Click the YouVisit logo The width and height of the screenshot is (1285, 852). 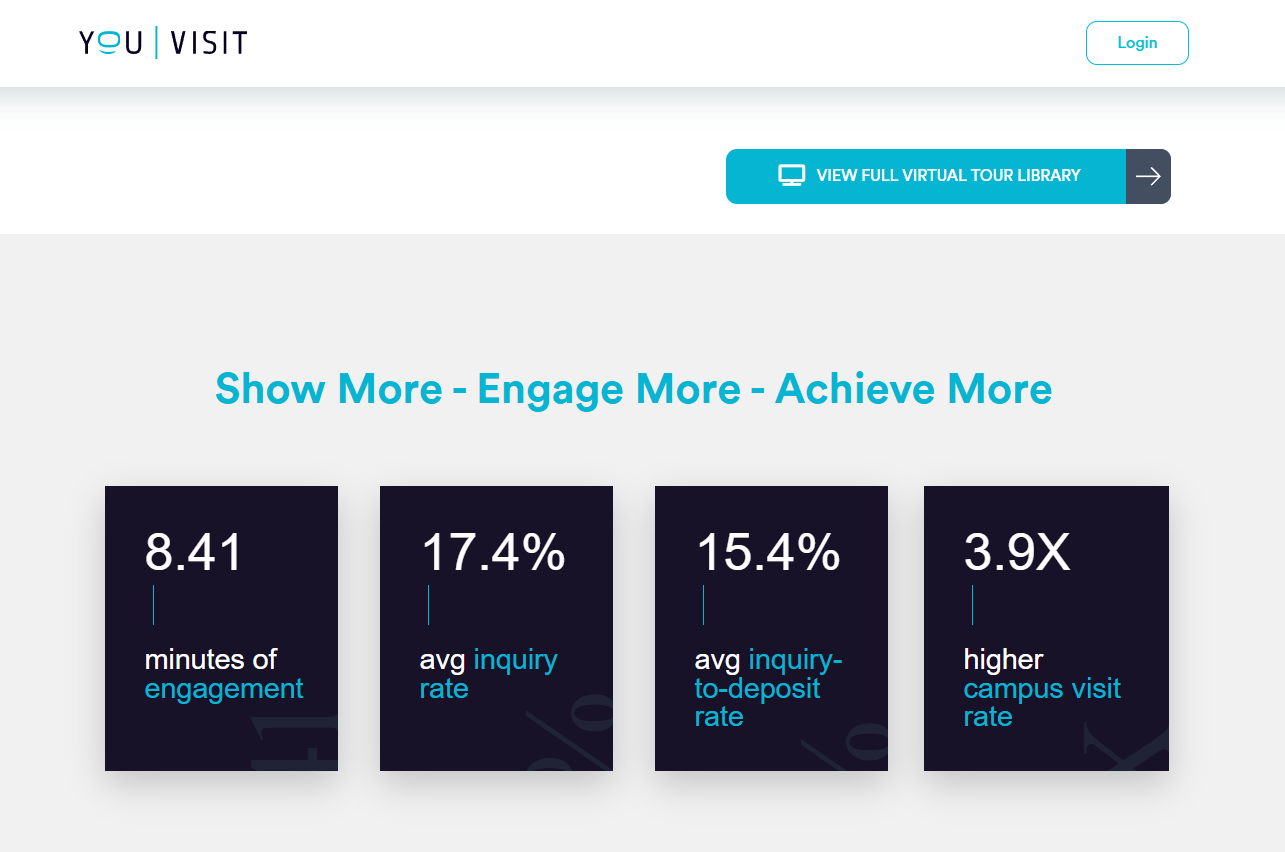[163, 43]
